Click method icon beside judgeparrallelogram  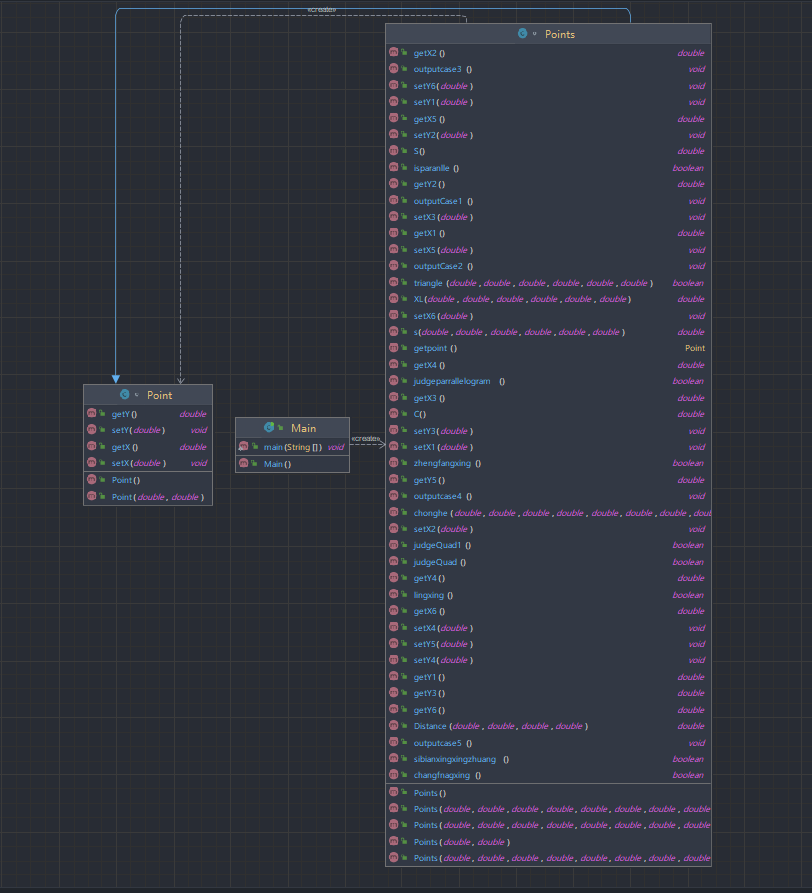[x=393, y=381]
